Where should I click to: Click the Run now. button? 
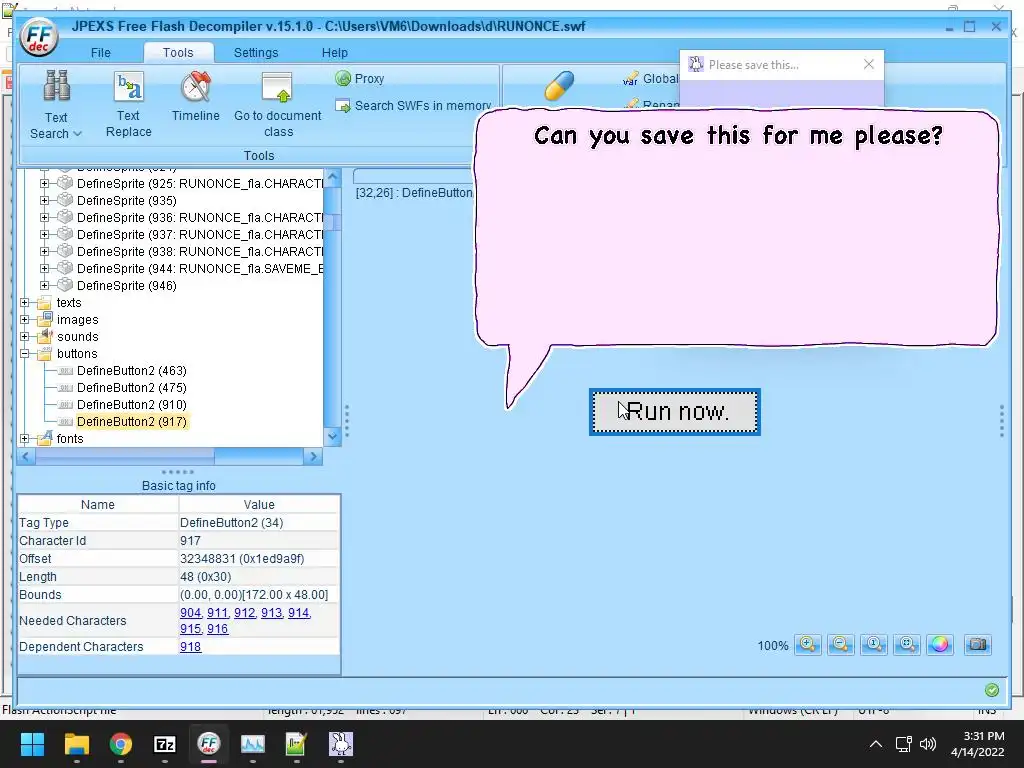tap(675, 411)
